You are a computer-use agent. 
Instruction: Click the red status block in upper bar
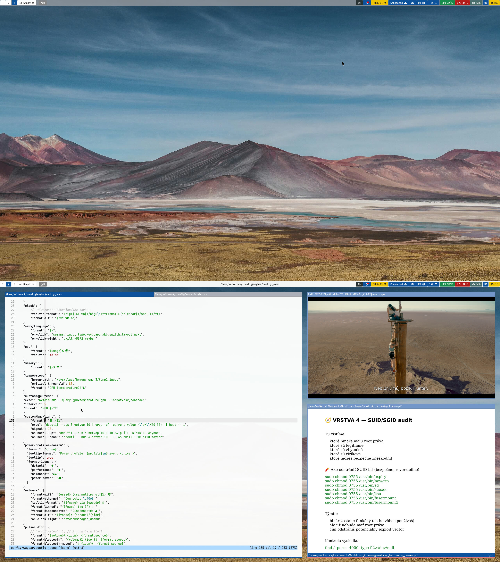pos(462,3)
